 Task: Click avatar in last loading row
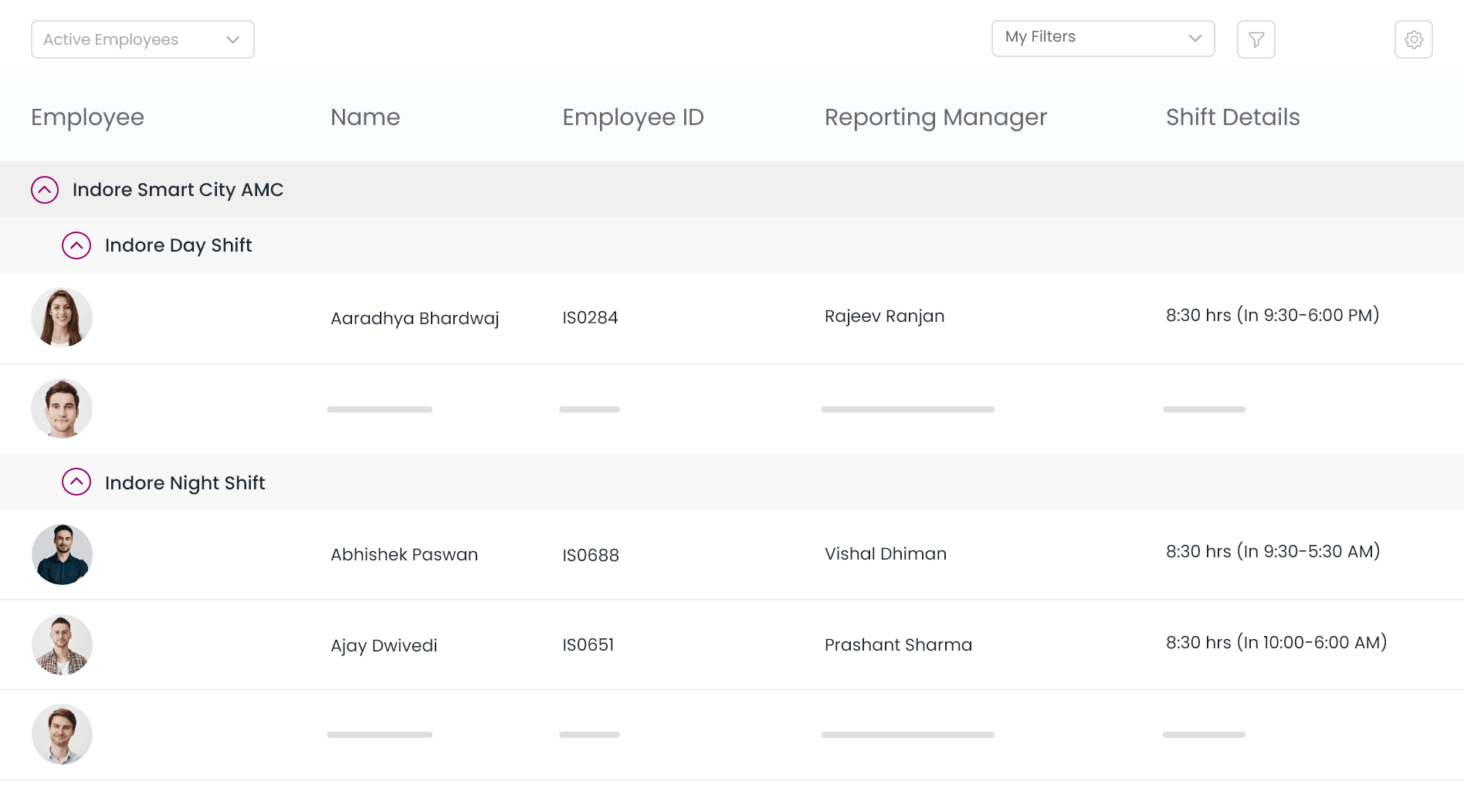[x=62, y=734]
